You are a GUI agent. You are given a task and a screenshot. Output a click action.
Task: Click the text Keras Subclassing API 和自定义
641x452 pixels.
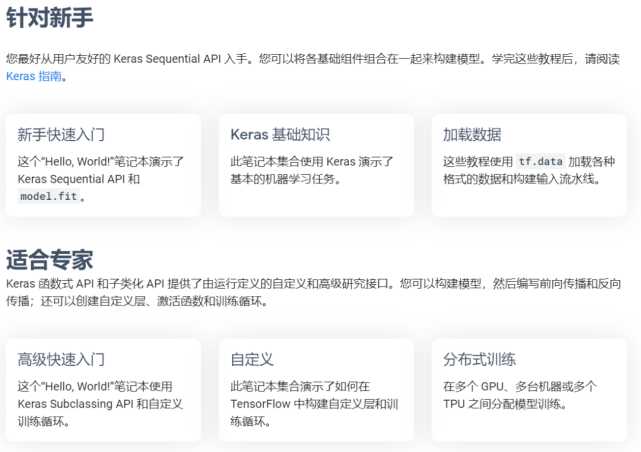pyautogui.click(x=100, y=404)
